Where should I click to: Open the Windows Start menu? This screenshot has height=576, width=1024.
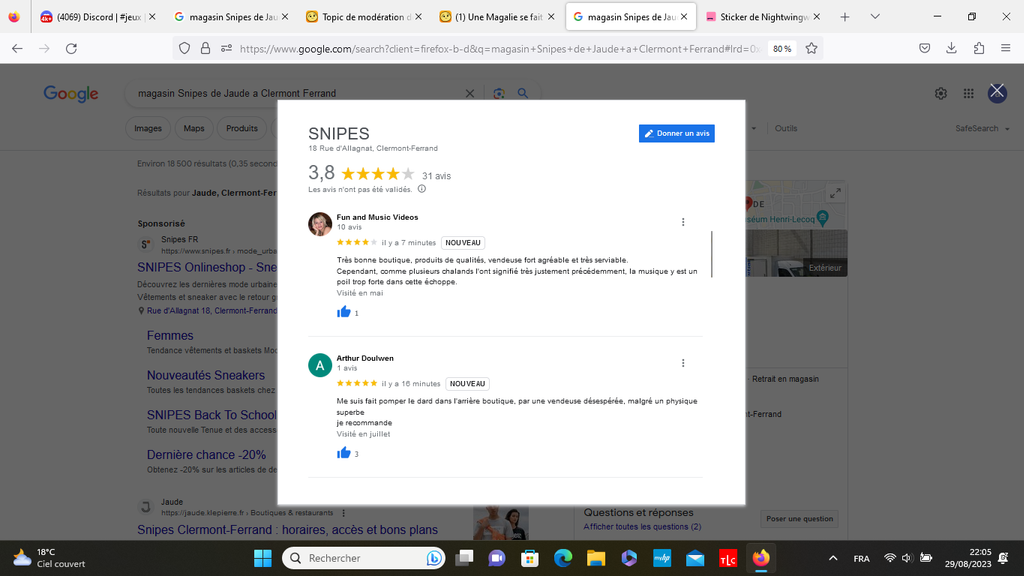263,558
